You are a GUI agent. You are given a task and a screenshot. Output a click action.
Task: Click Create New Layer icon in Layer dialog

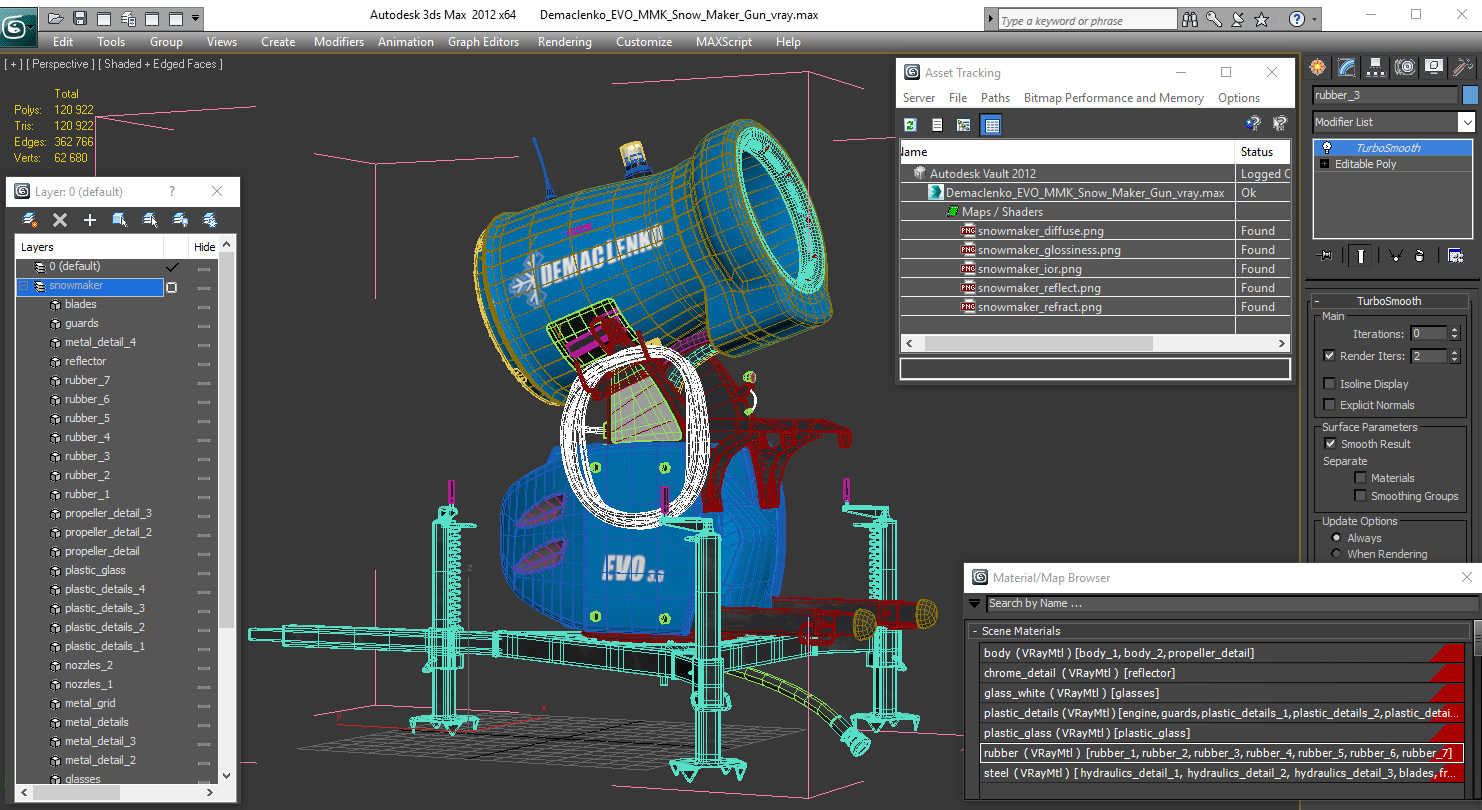click(30, 220)
